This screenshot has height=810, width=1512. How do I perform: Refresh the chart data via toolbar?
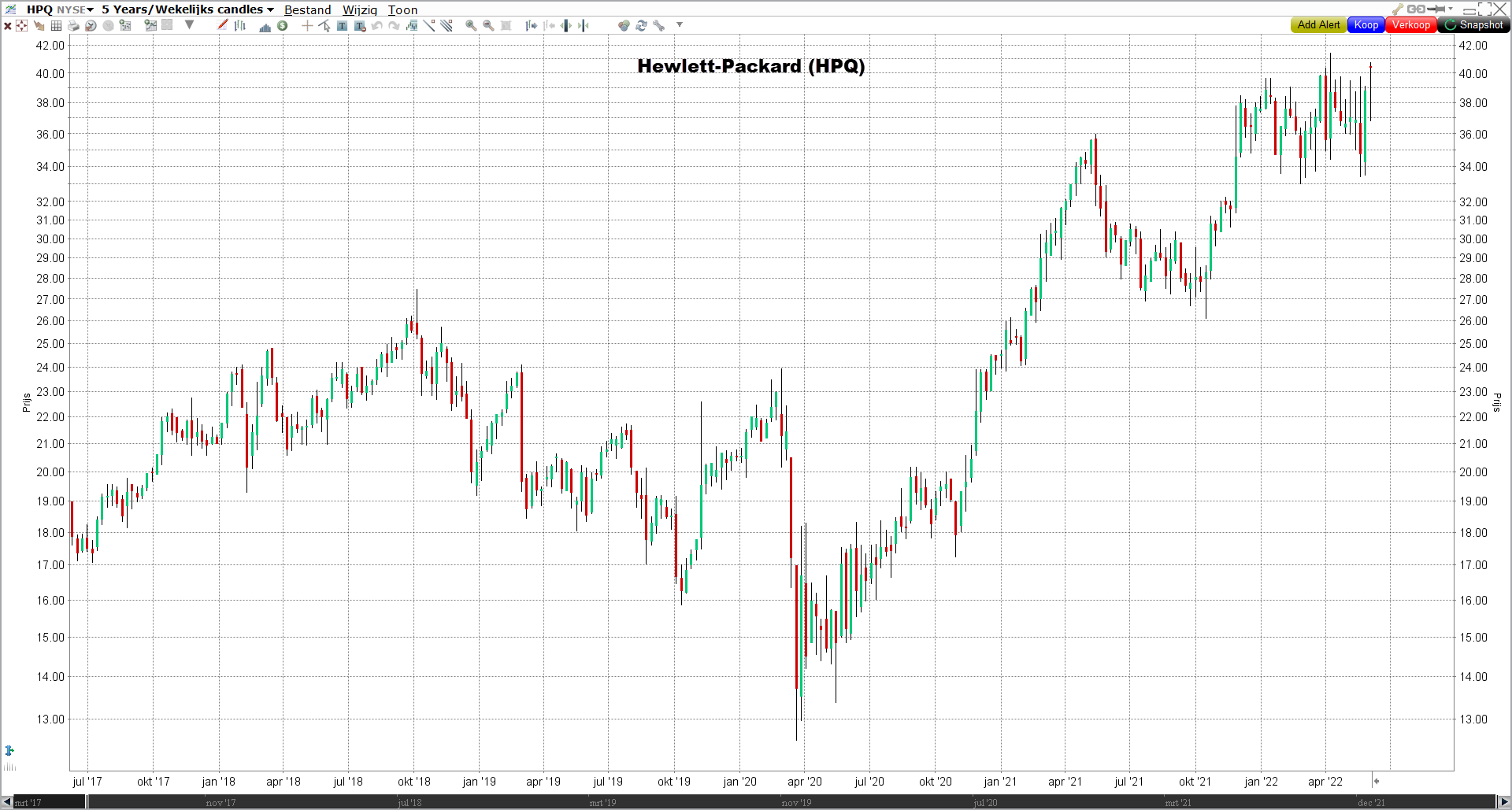[641, 25]
